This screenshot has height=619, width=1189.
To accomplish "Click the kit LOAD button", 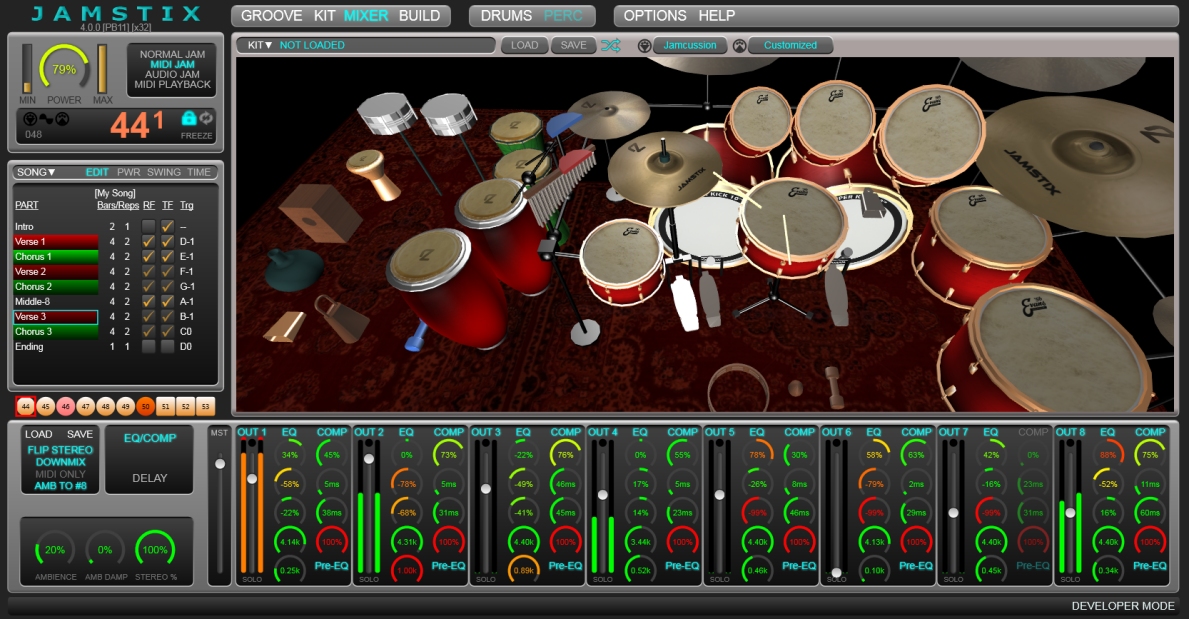I will point(524,46).
